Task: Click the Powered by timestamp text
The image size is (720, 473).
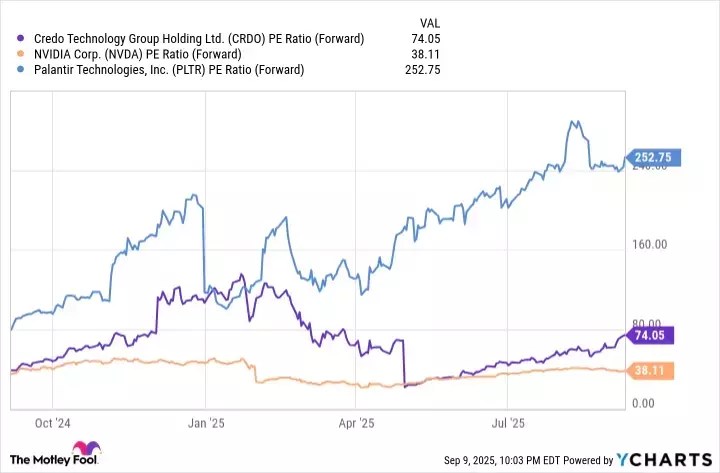Action: pyautogui.click(x=529, y=460)
